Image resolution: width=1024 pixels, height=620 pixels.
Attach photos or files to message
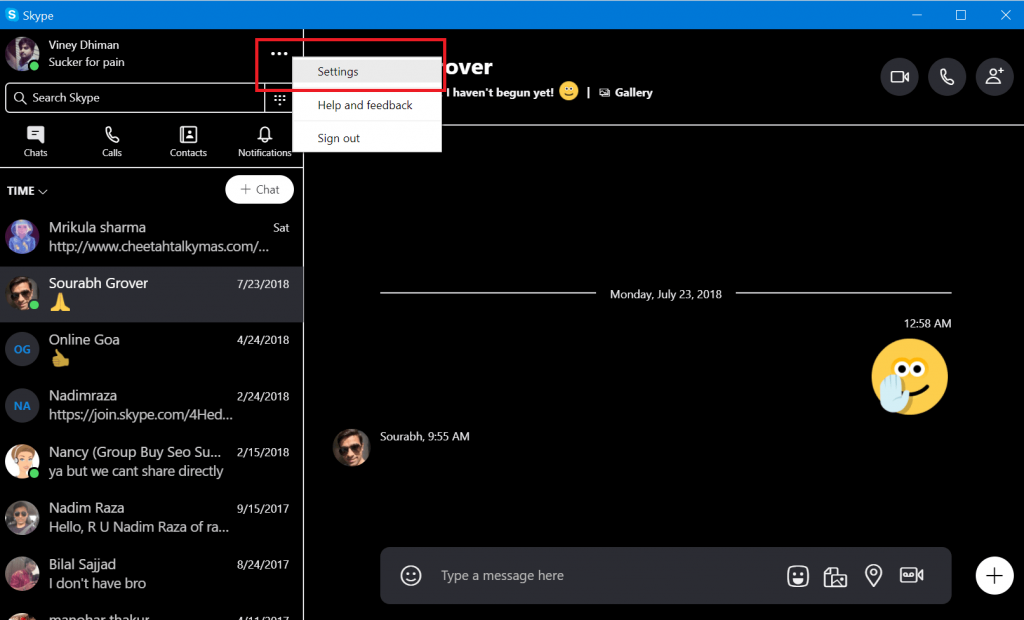click(835, 576)
